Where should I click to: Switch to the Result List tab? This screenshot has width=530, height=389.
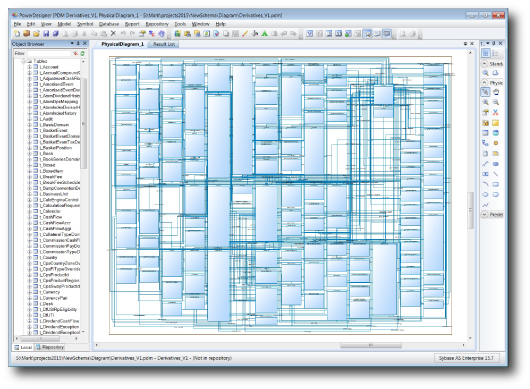[164, 44]
